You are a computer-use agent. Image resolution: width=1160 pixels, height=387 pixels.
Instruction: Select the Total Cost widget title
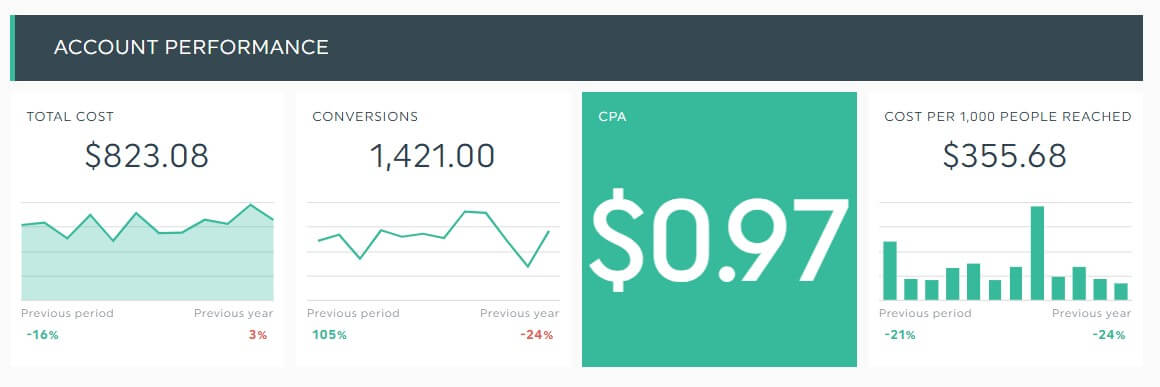click(70, 116)
